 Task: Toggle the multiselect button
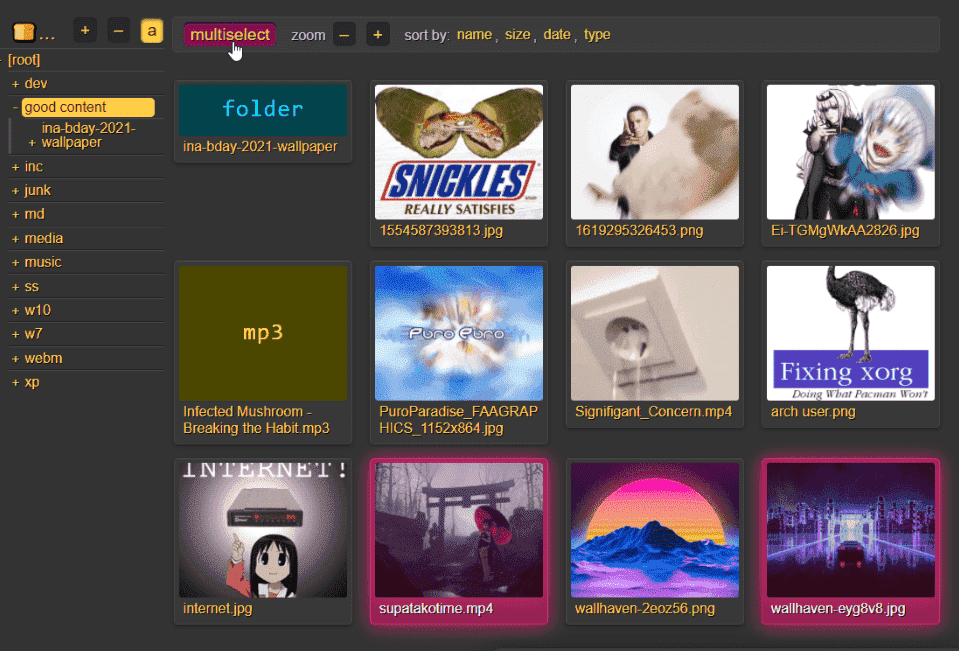(230, 35)
